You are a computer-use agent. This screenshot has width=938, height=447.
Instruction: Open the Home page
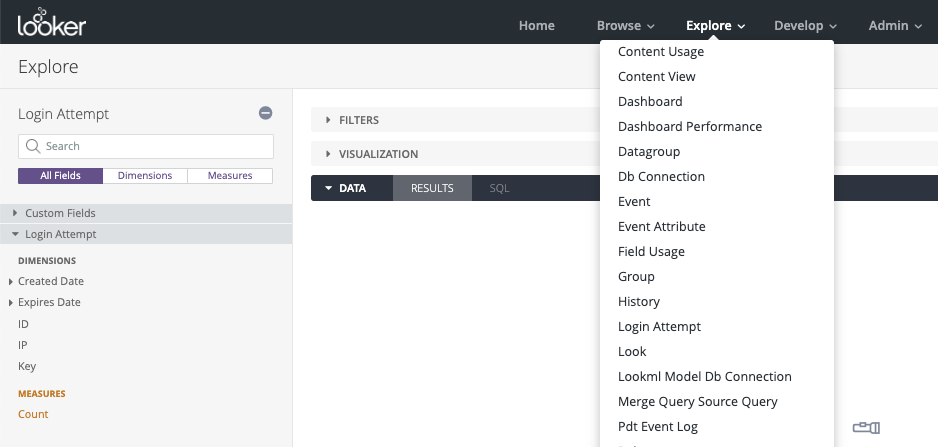537,26
